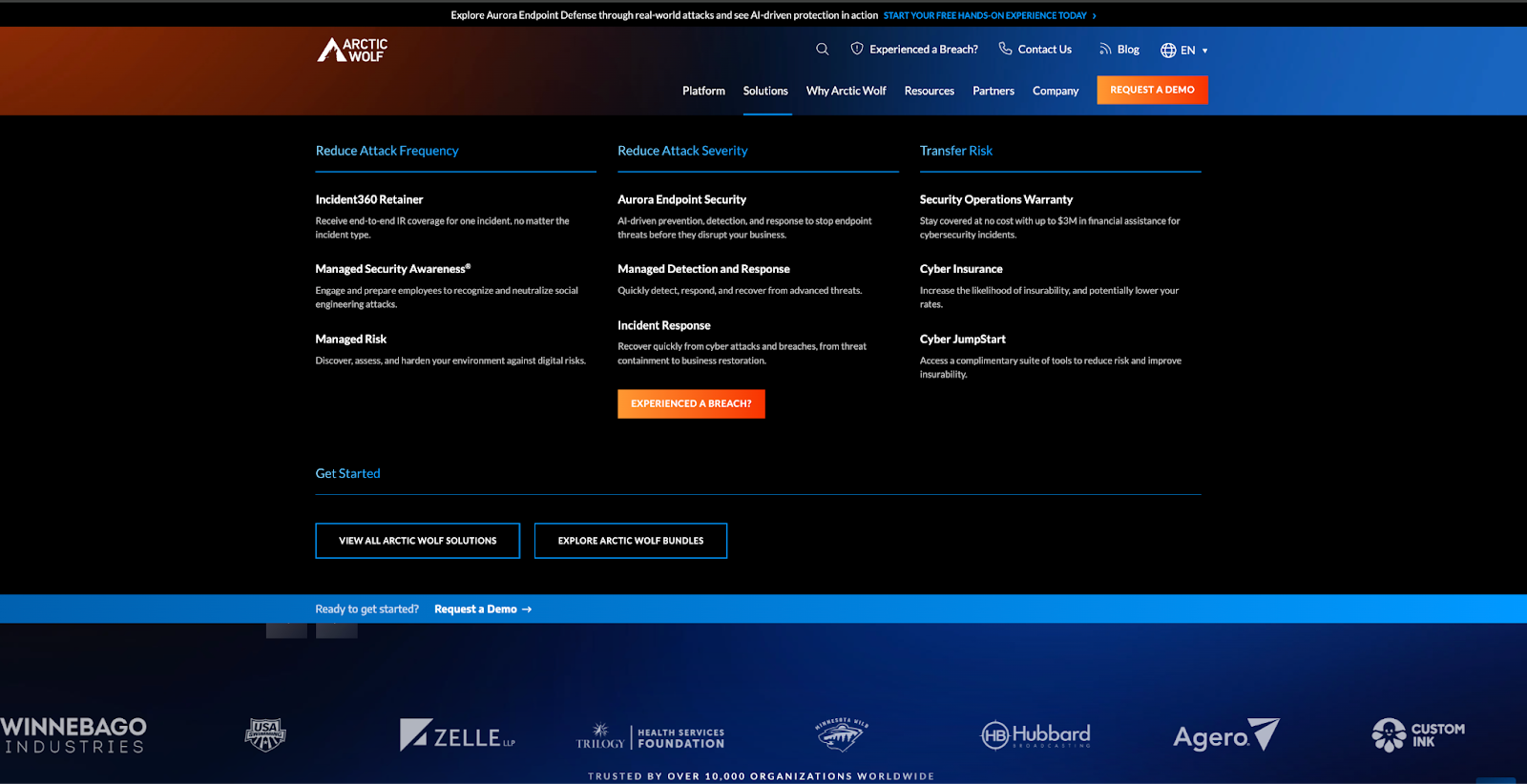The height and width of the screenshot is (784, 1527).
Task: Click 'Receive end-to-end IR coverage' description text
Action: click(442, 228)
